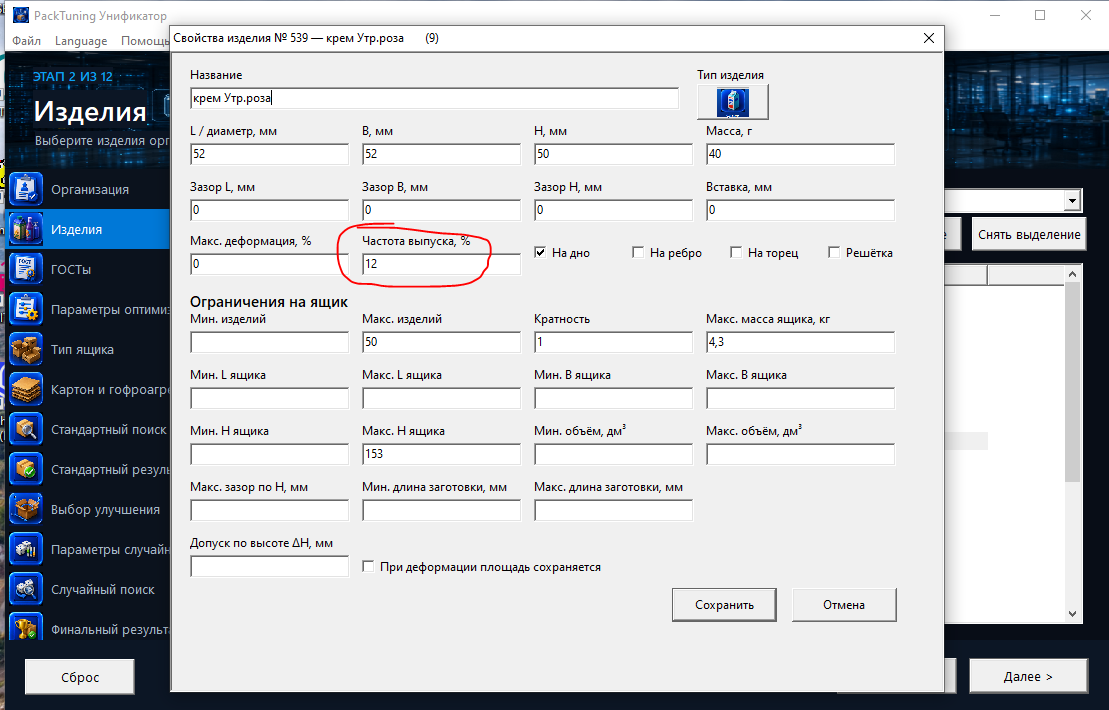Open the Помощь menu
Viewport: 1109px width, 710px height.
click(x=144, y=40)
